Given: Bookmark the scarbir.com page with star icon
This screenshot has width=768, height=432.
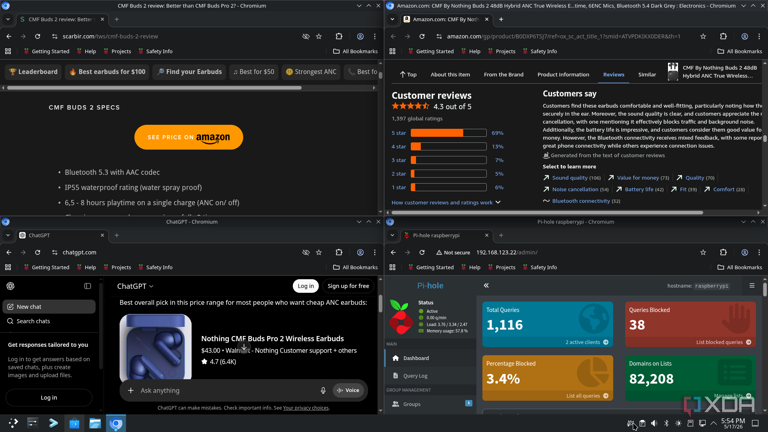Looking at the screenshot, I should (319, 36).
